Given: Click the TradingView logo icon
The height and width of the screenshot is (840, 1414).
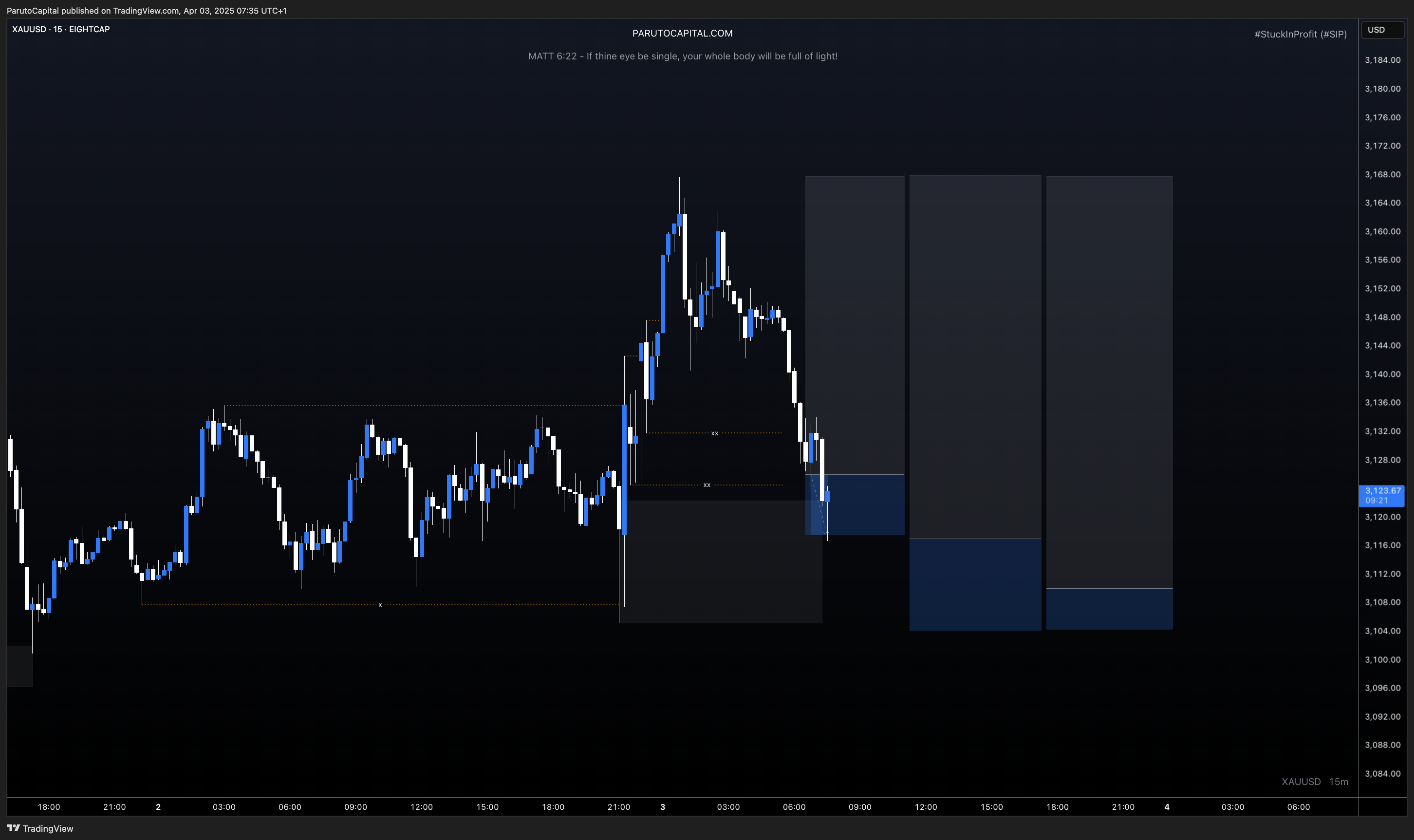Looking at the screenshot, I should pos(13,827).
